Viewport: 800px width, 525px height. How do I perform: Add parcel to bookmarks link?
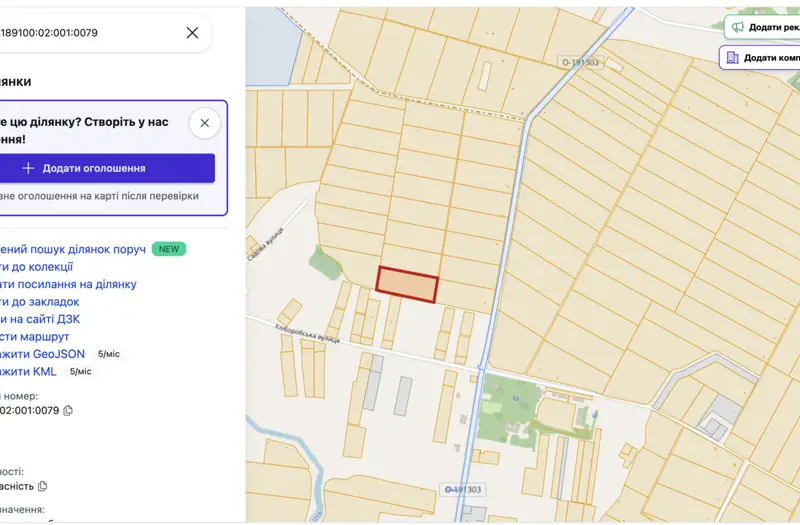[x=39, y=302]
